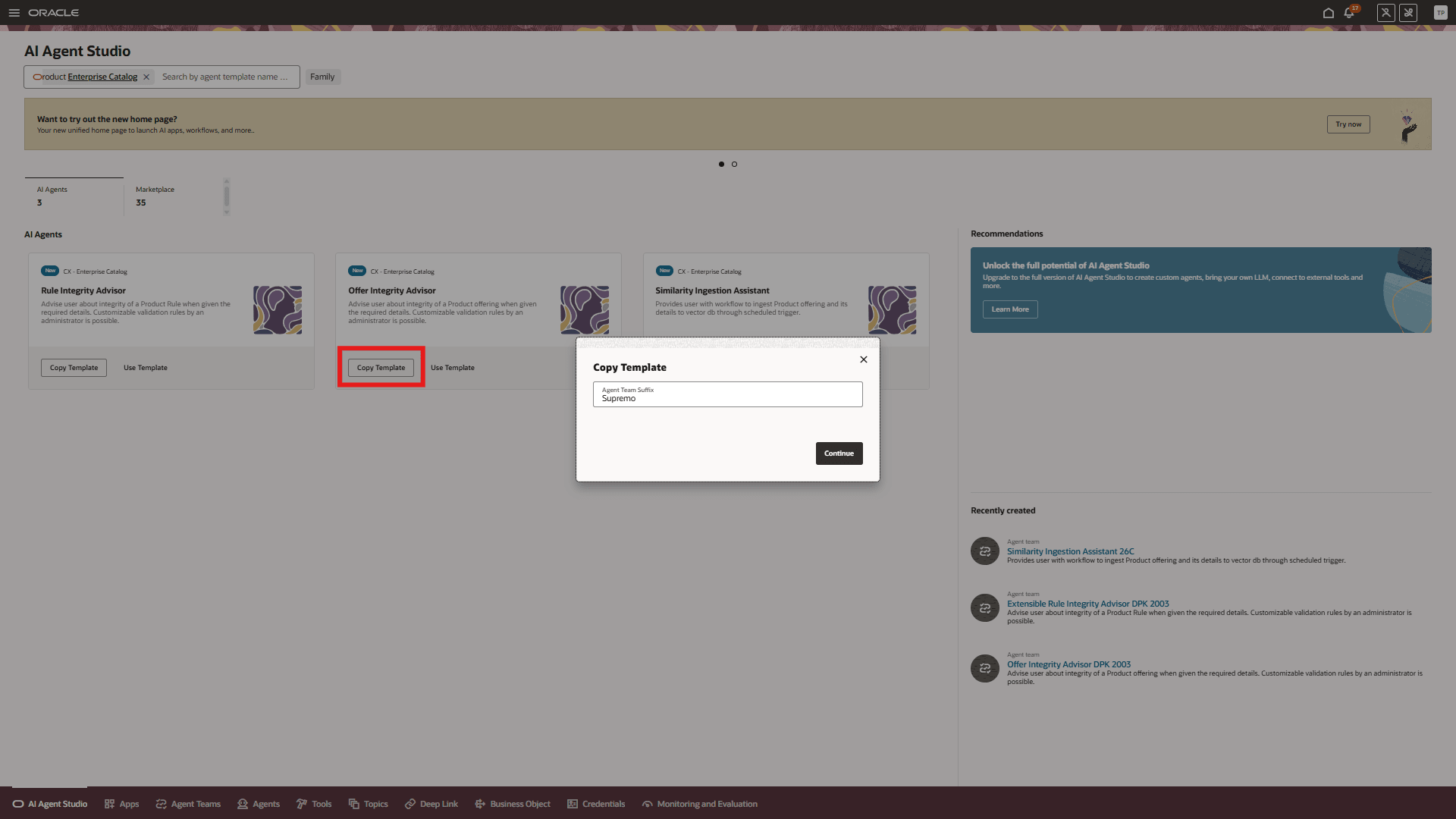Viewport: 1456px width, 819px height.
Task: Click Copy Template for Rule Integrity Advisor
Action: 74,368
